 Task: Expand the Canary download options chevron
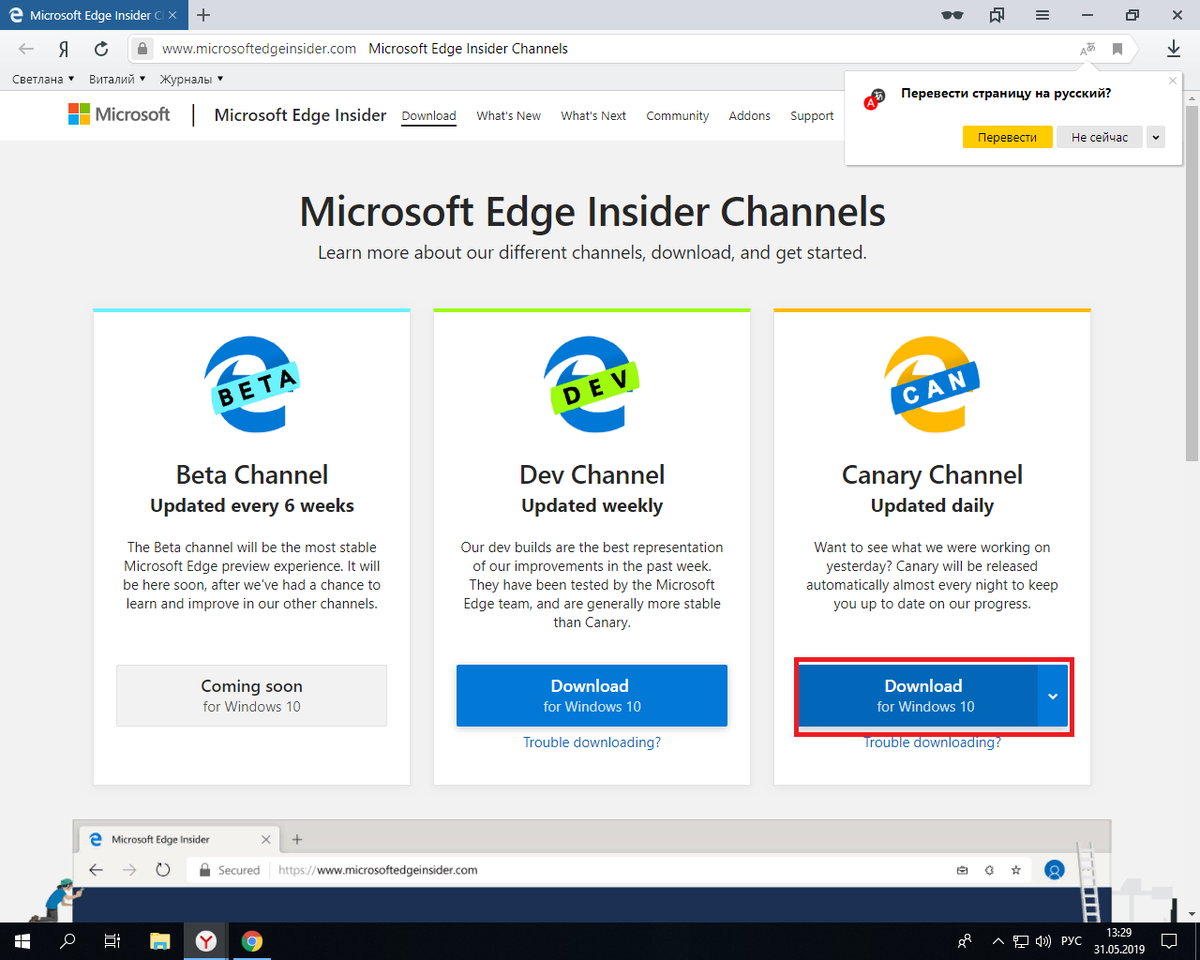[1053, 696]
